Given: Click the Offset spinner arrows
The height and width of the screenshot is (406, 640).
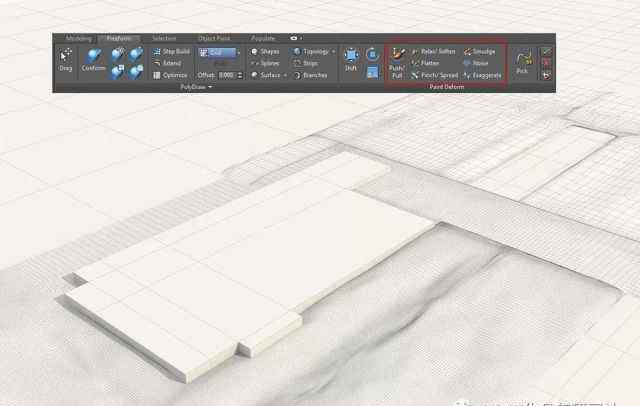Looking at the screenshot, I should point(240,75).
